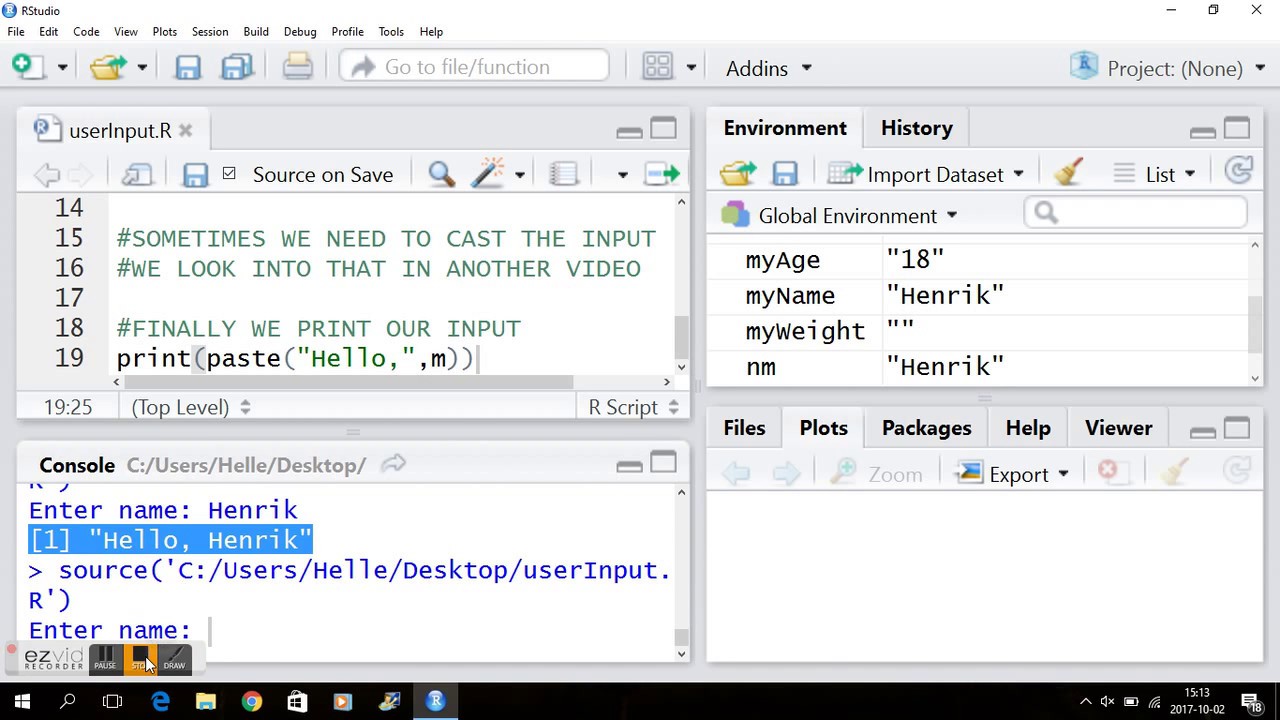The height and width of the screenshot is (720, 1280).
Task: Save all open documents icon
Action: coord(238,67)
